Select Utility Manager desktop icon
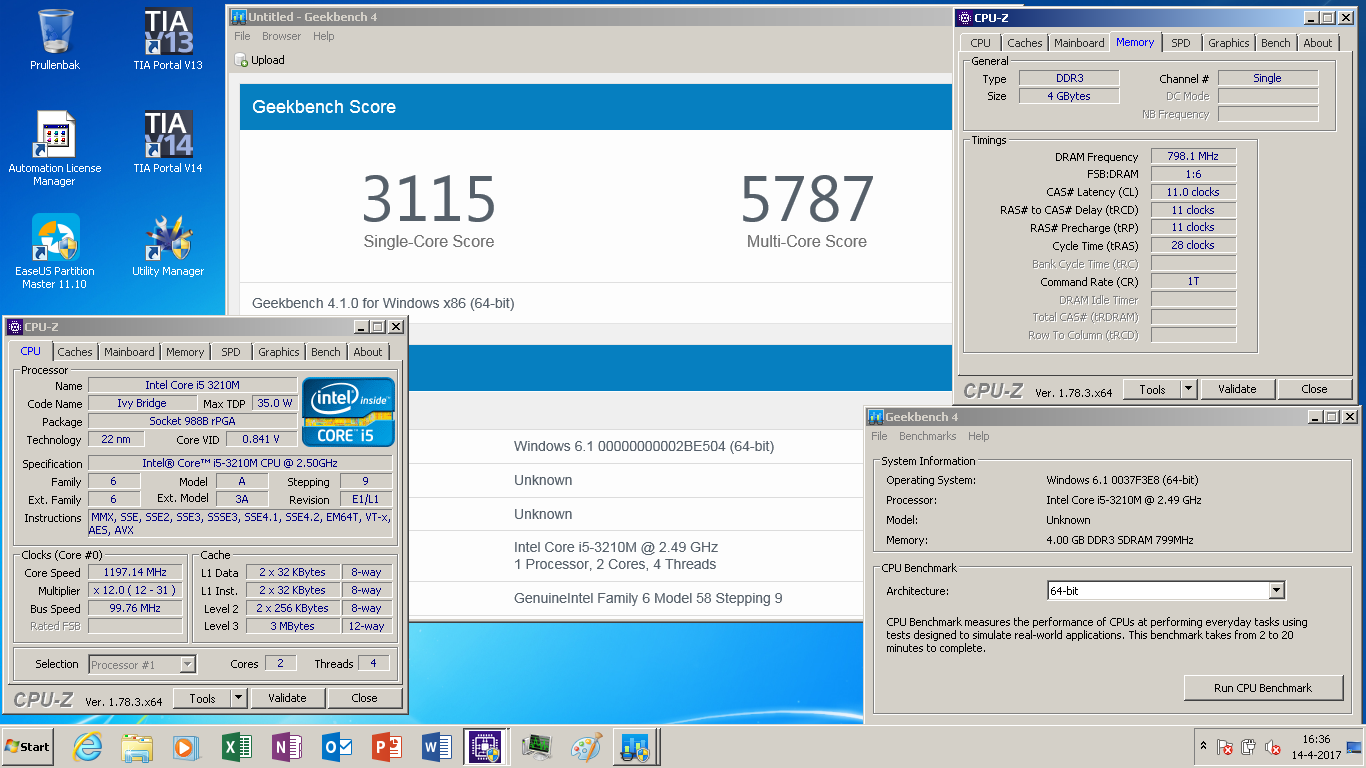The image size is (1366, 768). (168, 246)
